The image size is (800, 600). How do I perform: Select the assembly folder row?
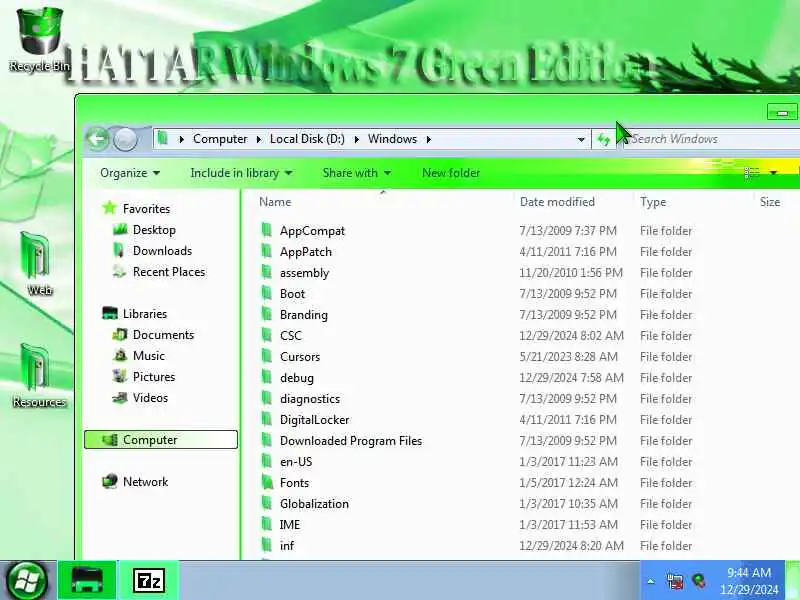point(477,273)
